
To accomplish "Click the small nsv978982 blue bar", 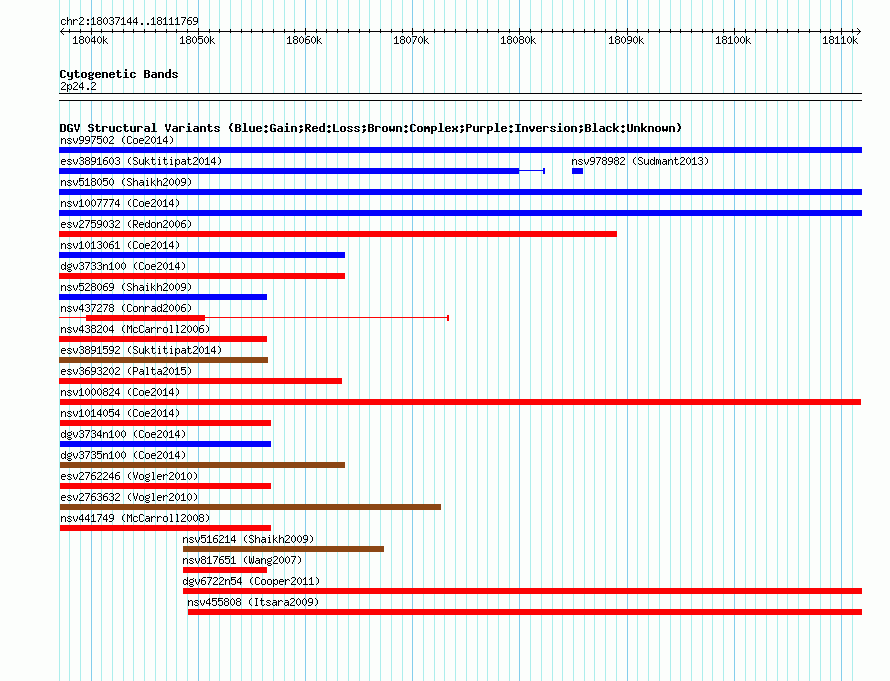I will coord(577,171).
